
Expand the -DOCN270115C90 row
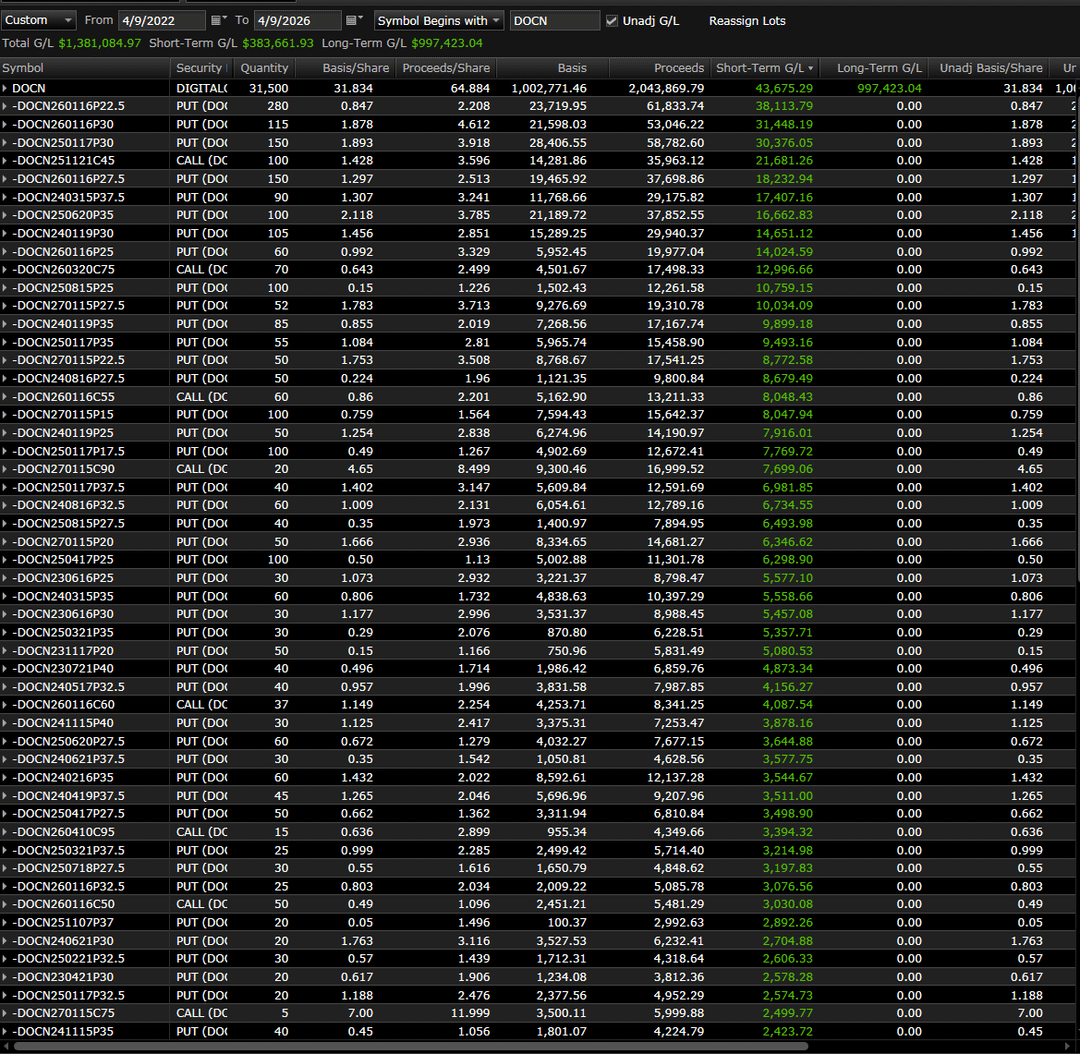pyautogui.click(x=5, y=469)
